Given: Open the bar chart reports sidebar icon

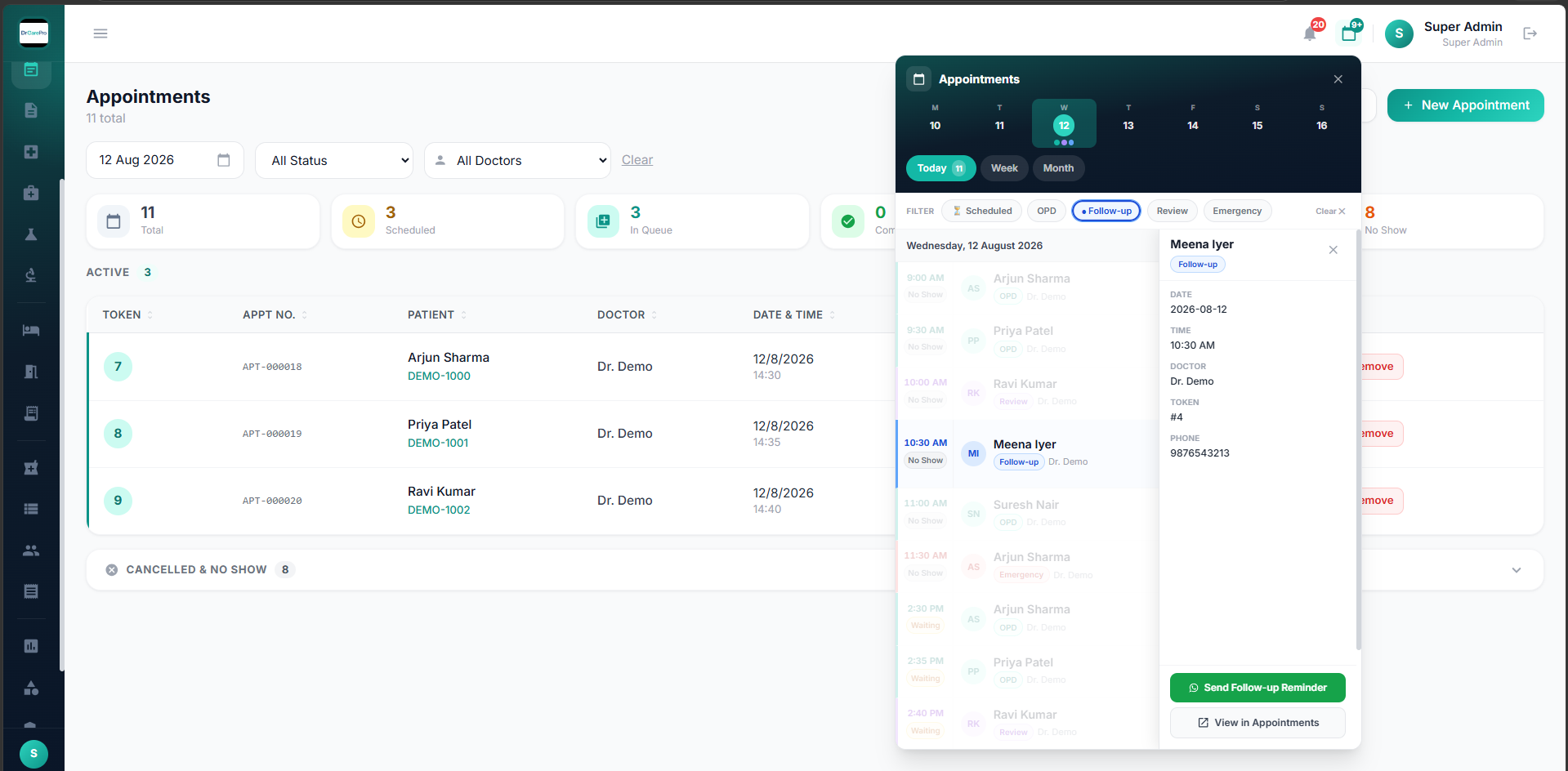Looking at the screenshot, I should click(x=31, y=646).
